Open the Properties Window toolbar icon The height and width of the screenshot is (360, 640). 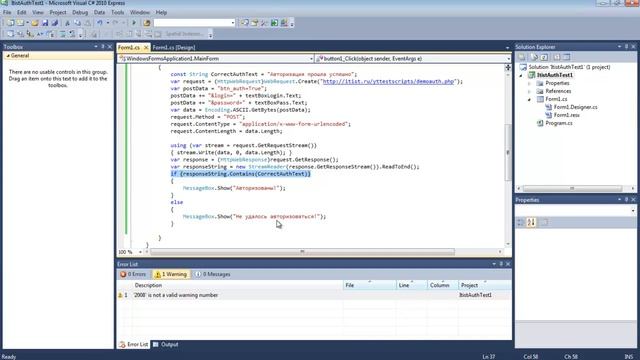[x=254, y=23]
